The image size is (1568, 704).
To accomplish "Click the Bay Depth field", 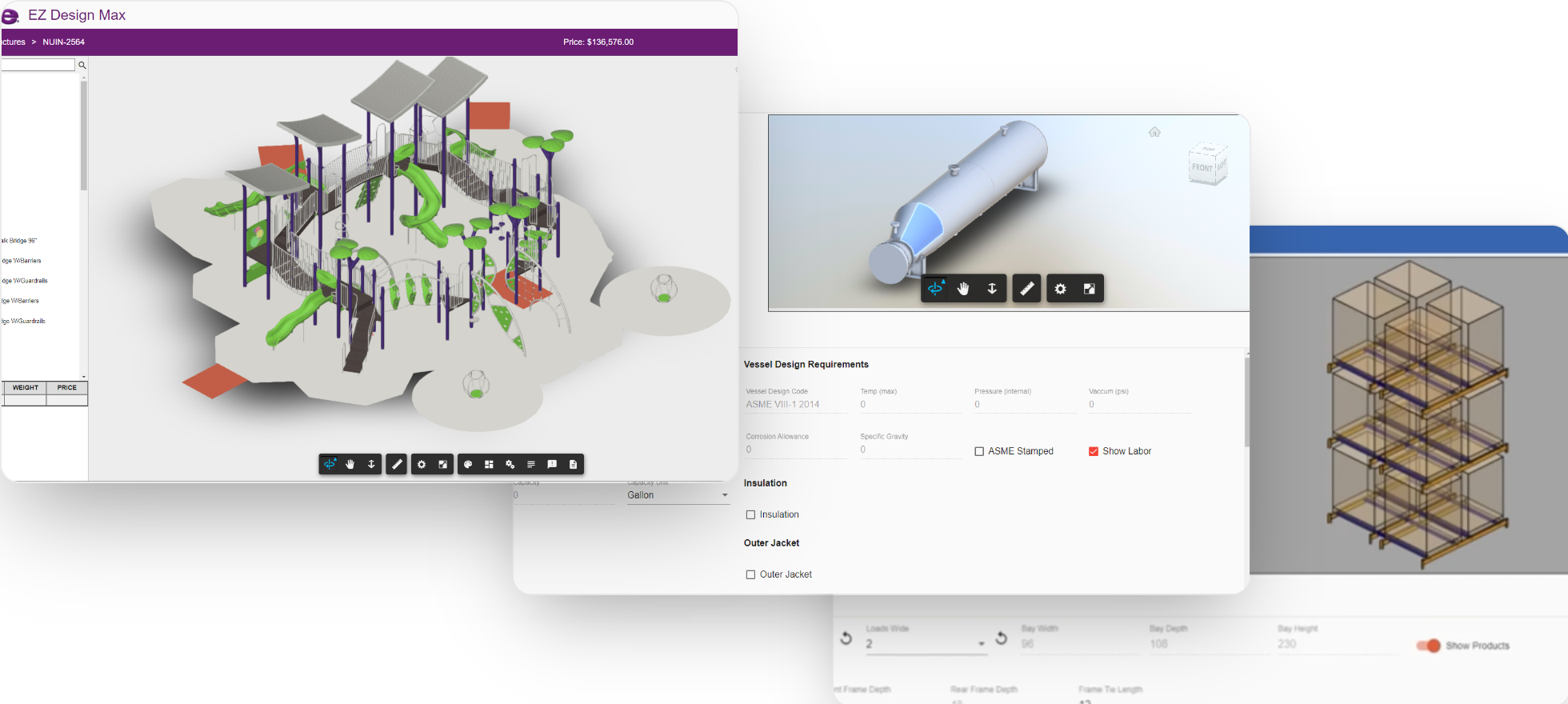I will coord(1209,644).
